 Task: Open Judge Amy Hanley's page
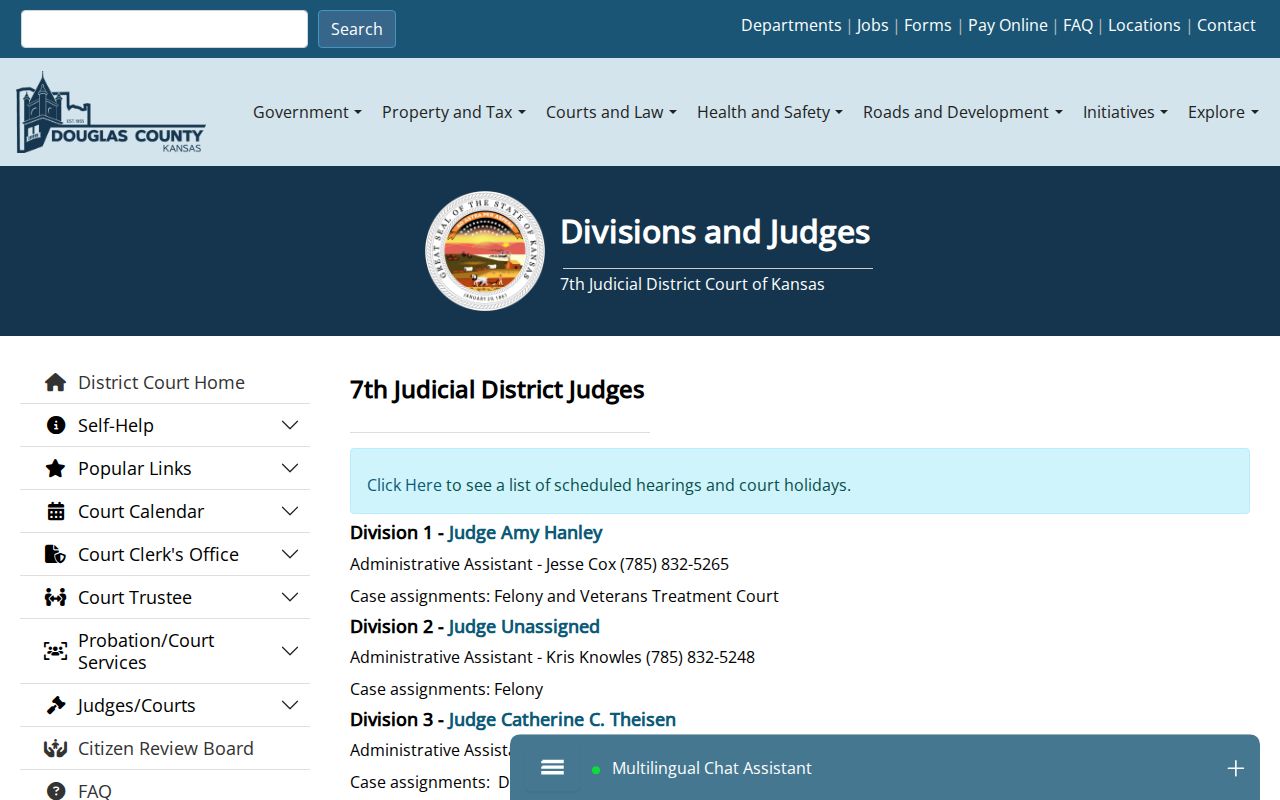525,532
